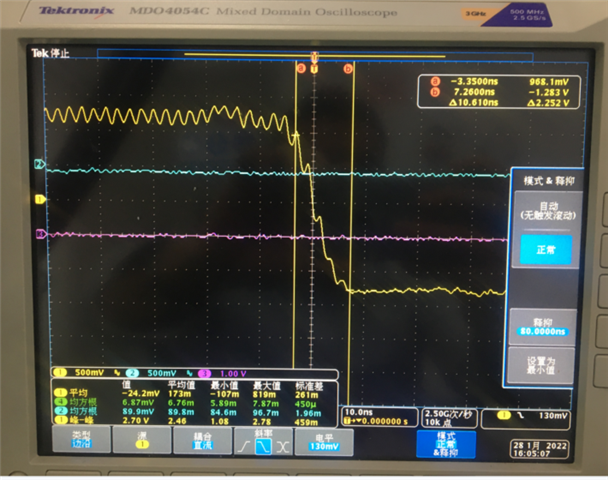Open the 耦合 直流 coupling menu
The width and height of the screenshot is (608, 480).
(203, 441)
